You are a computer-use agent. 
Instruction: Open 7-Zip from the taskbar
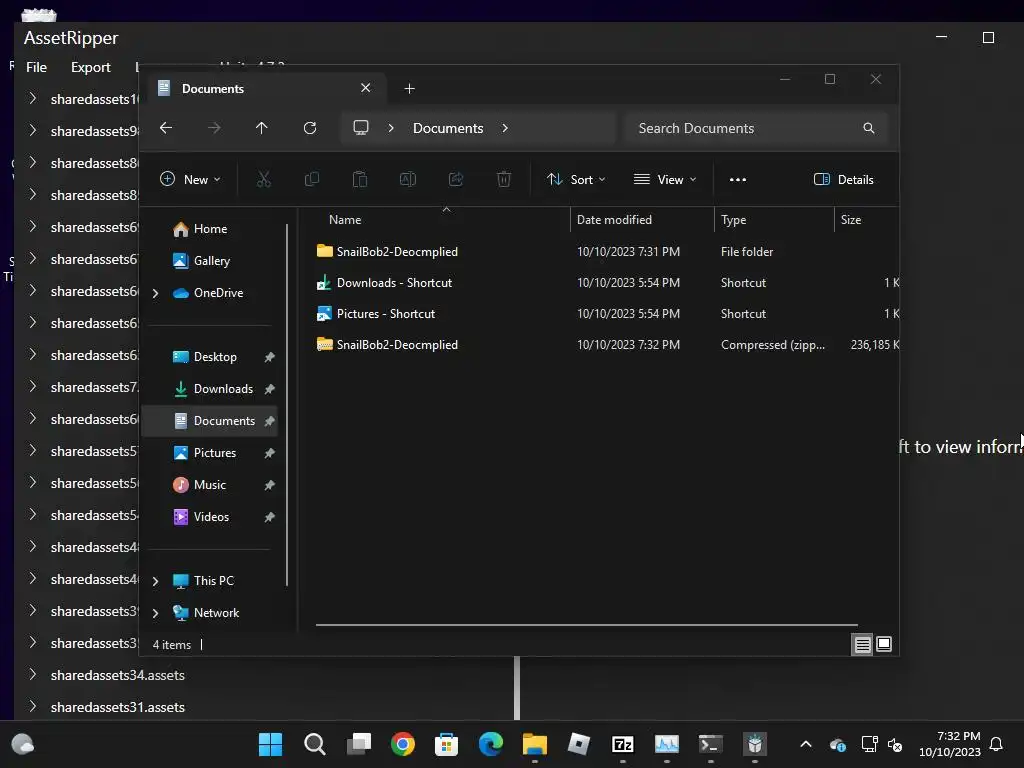[x=622, y=744]
